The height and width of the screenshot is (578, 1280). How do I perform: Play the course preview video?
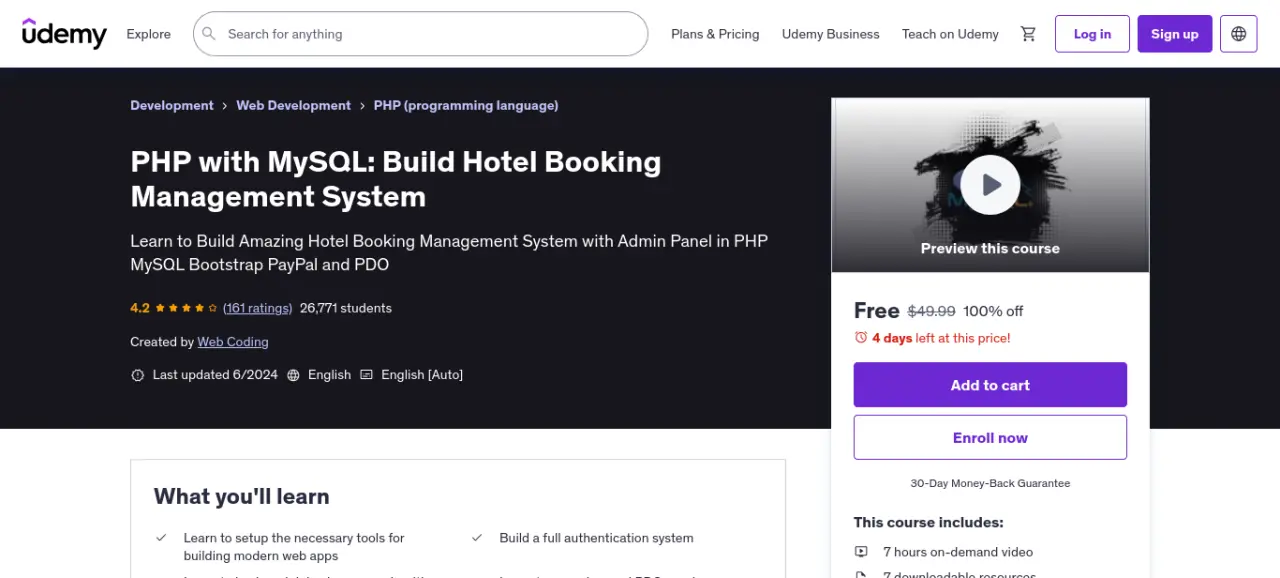tap(990, 185)
